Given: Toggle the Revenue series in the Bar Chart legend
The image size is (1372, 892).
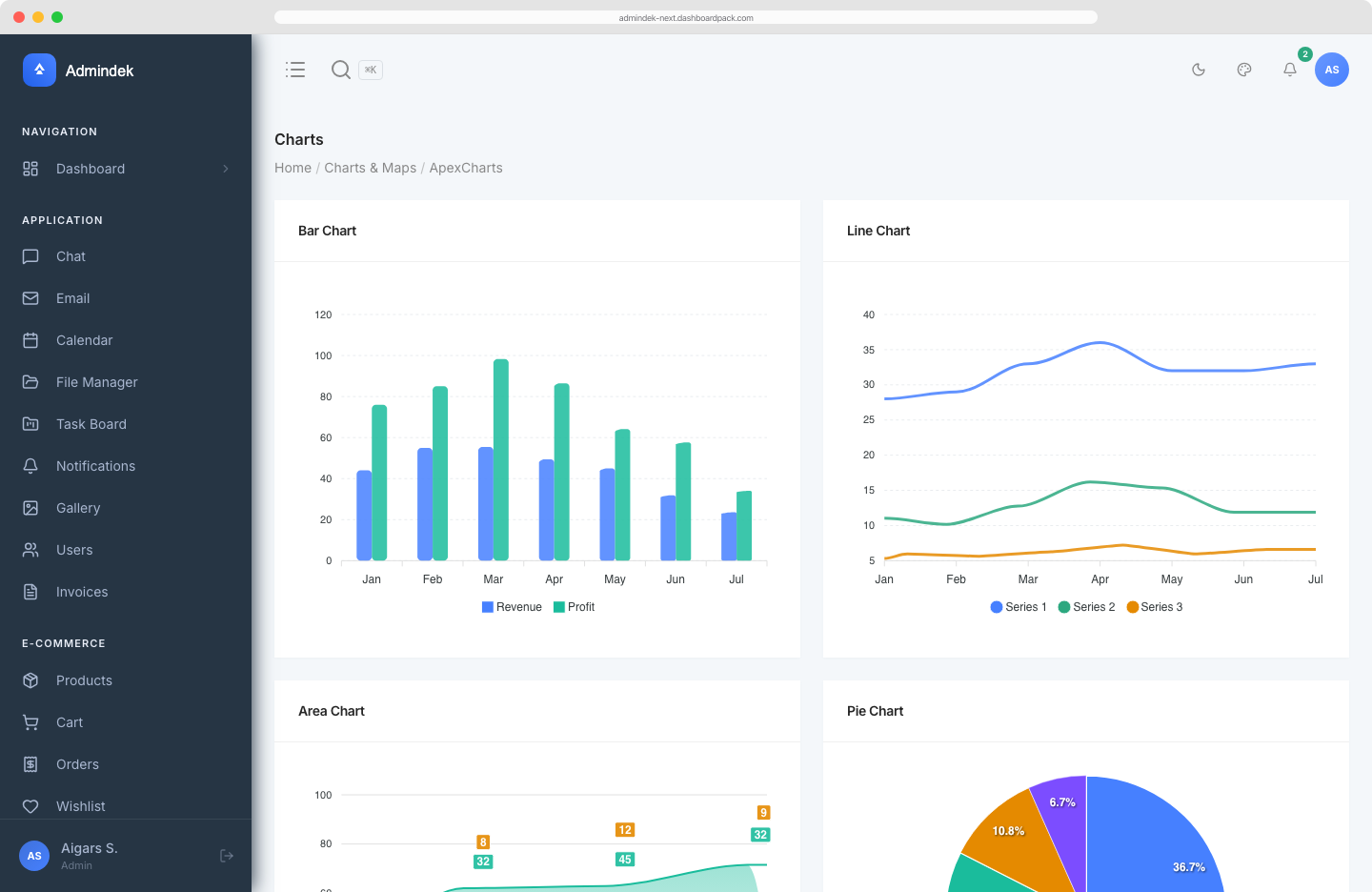Looking at the screenshot, I should 512,607.
